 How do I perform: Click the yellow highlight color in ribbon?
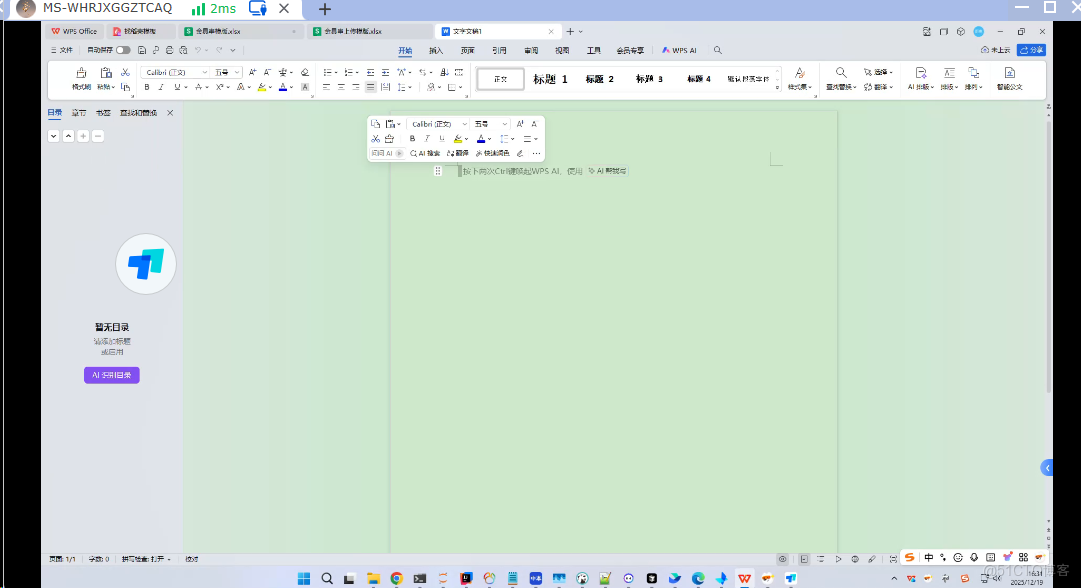coord(261,87)
